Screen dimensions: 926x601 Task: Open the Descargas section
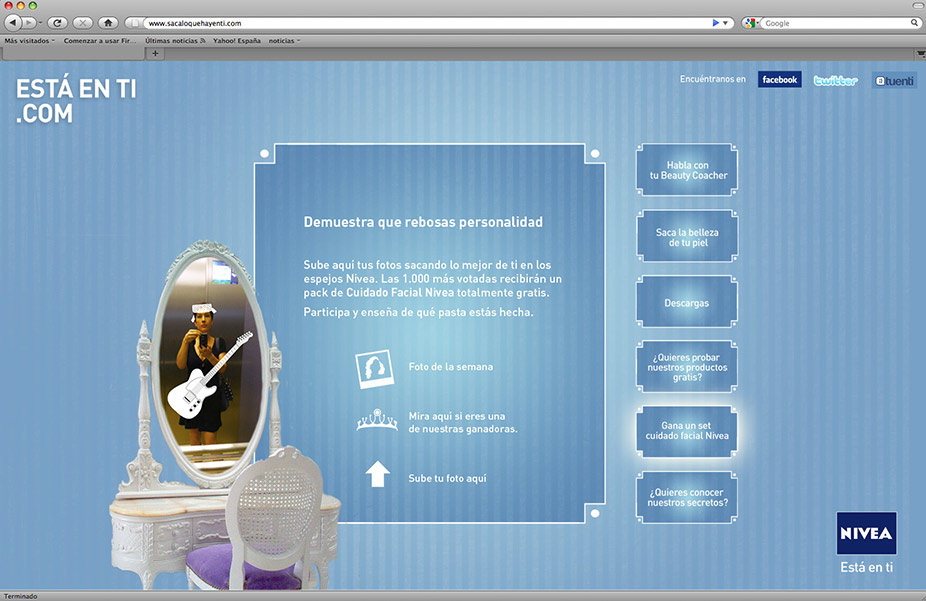point(687,302)
